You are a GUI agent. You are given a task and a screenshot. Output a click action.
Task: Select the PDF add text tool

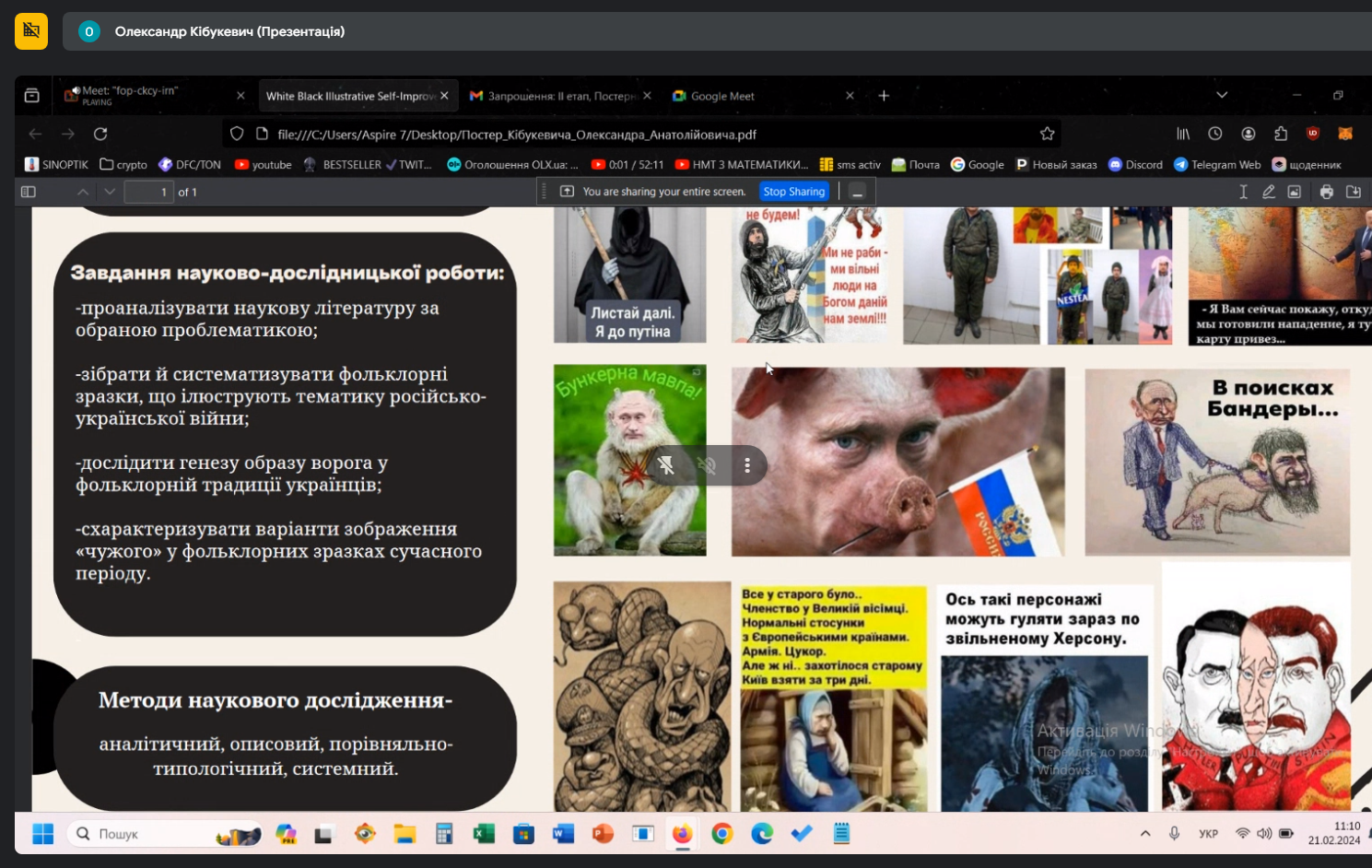1243,192
